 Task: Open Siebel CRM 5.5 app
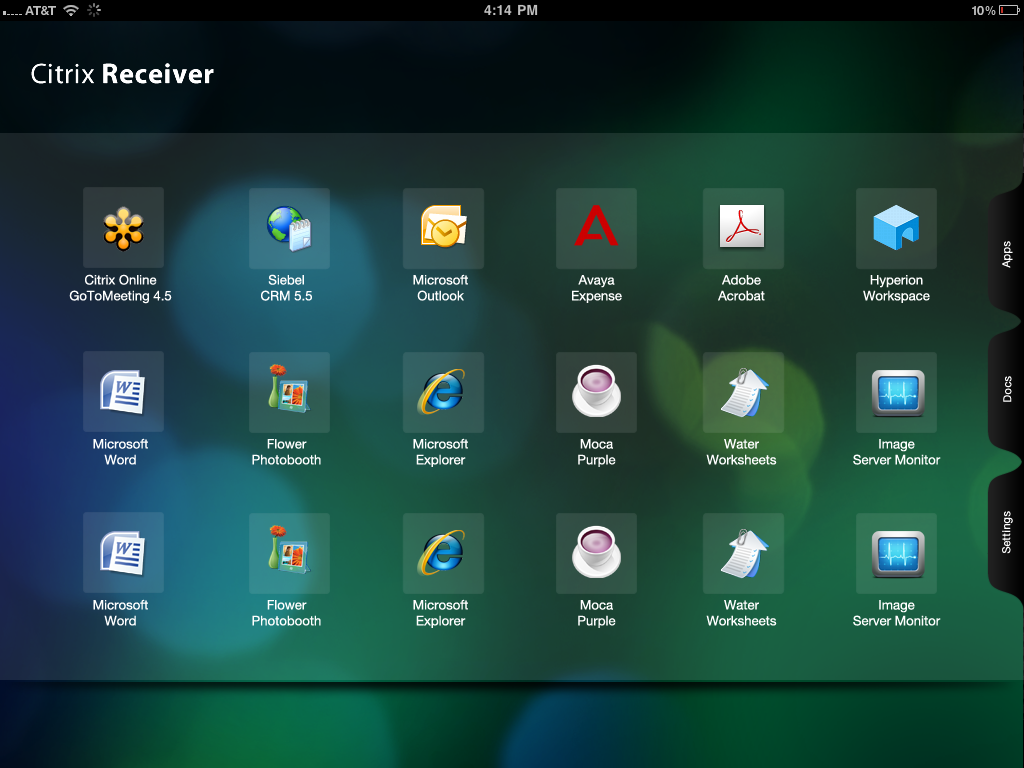point(289,228)
